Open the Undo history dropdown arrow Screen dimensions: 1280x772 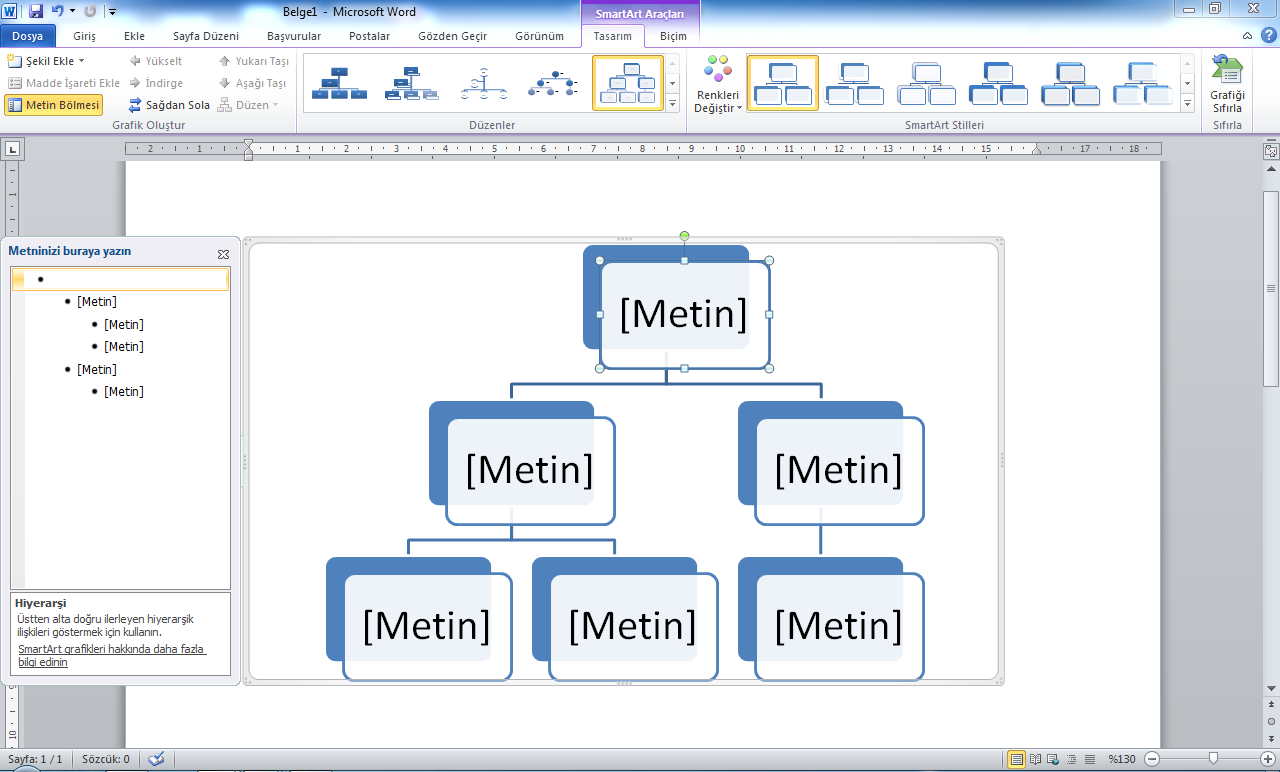point(72,11)
